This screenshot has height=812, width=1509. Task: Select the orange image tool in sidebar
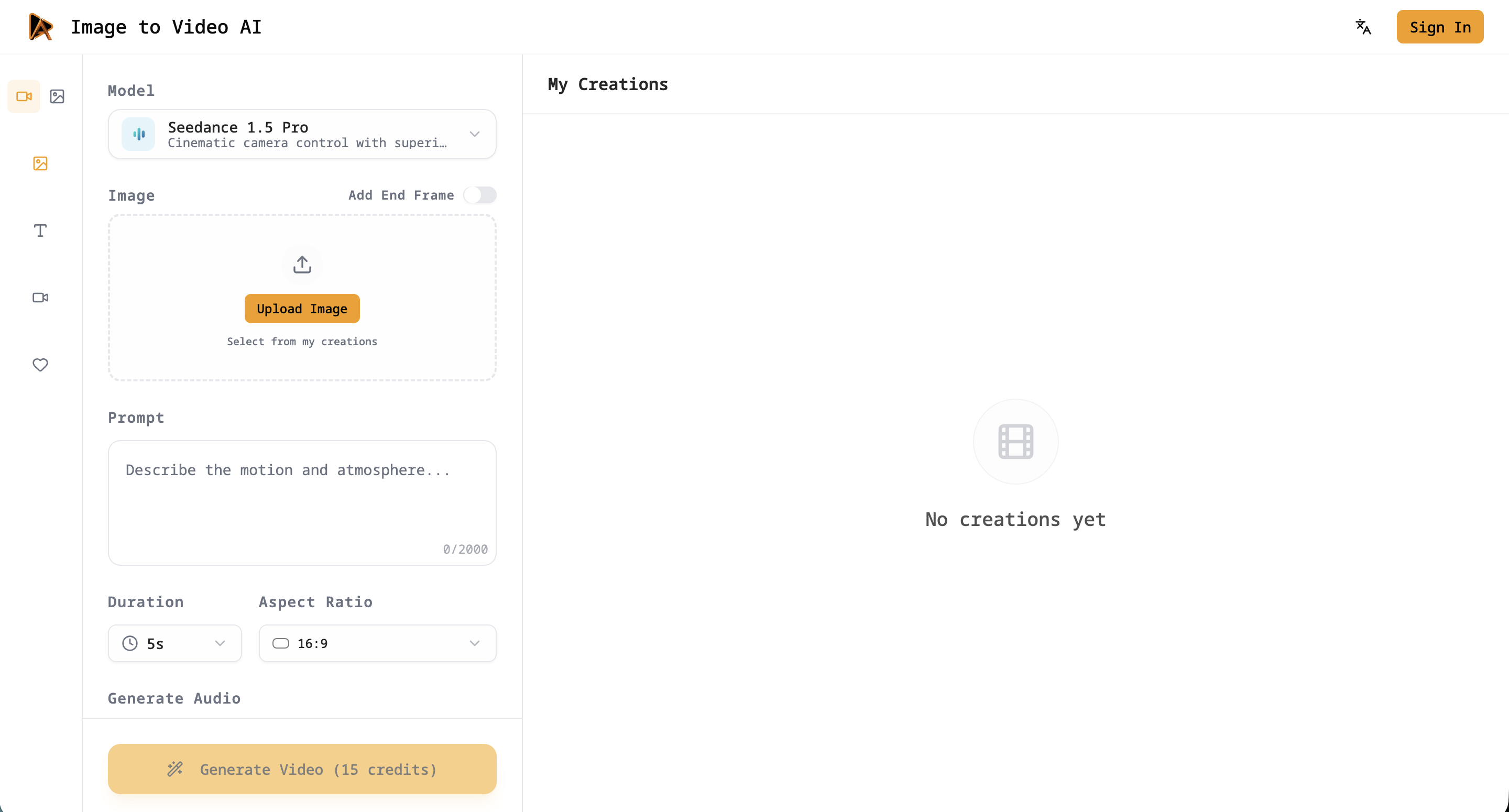pos(40,163)
